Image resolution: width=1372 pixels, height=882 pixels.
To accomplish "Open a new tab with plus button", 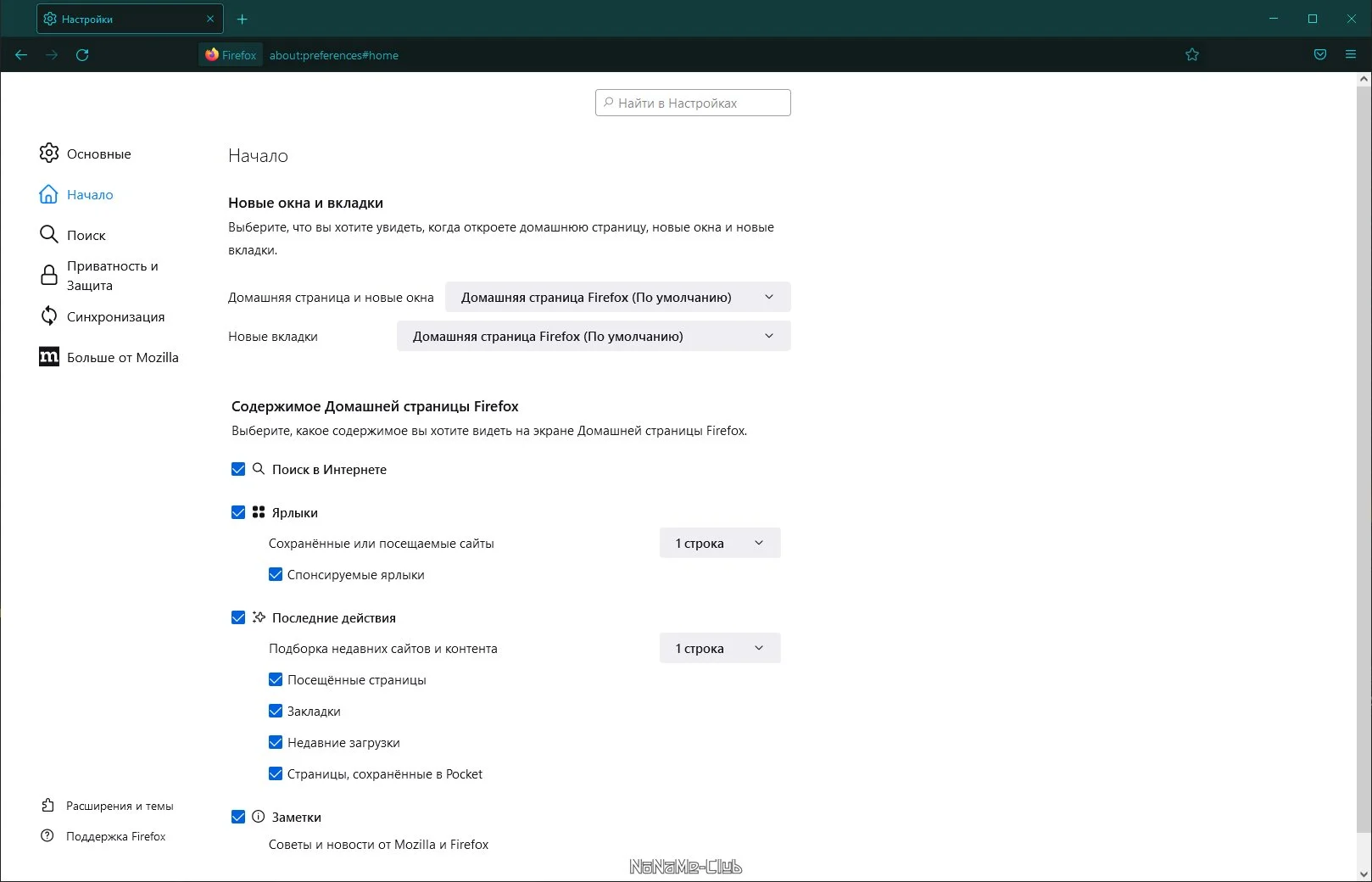I will click(243, 19).
